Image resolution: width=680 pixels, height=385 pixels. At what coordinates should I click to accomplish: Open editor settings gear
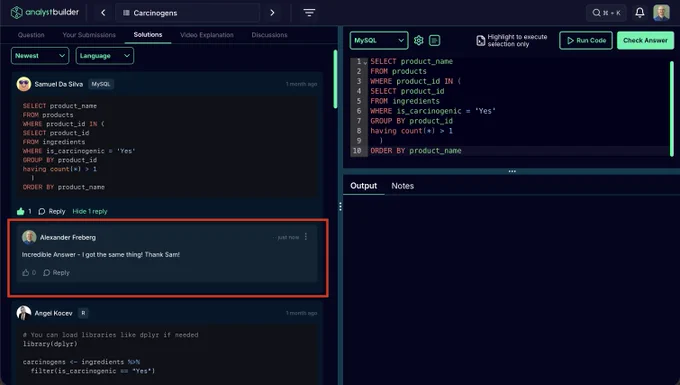point(418,40)
